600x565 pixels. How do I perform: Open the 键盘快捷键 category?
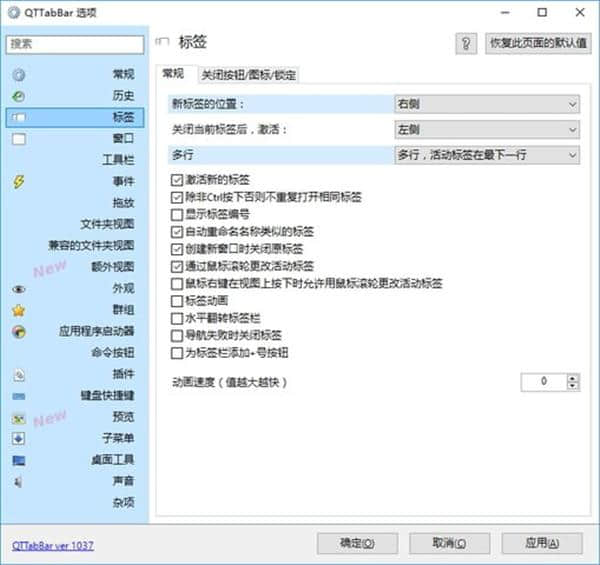point(75,395)
